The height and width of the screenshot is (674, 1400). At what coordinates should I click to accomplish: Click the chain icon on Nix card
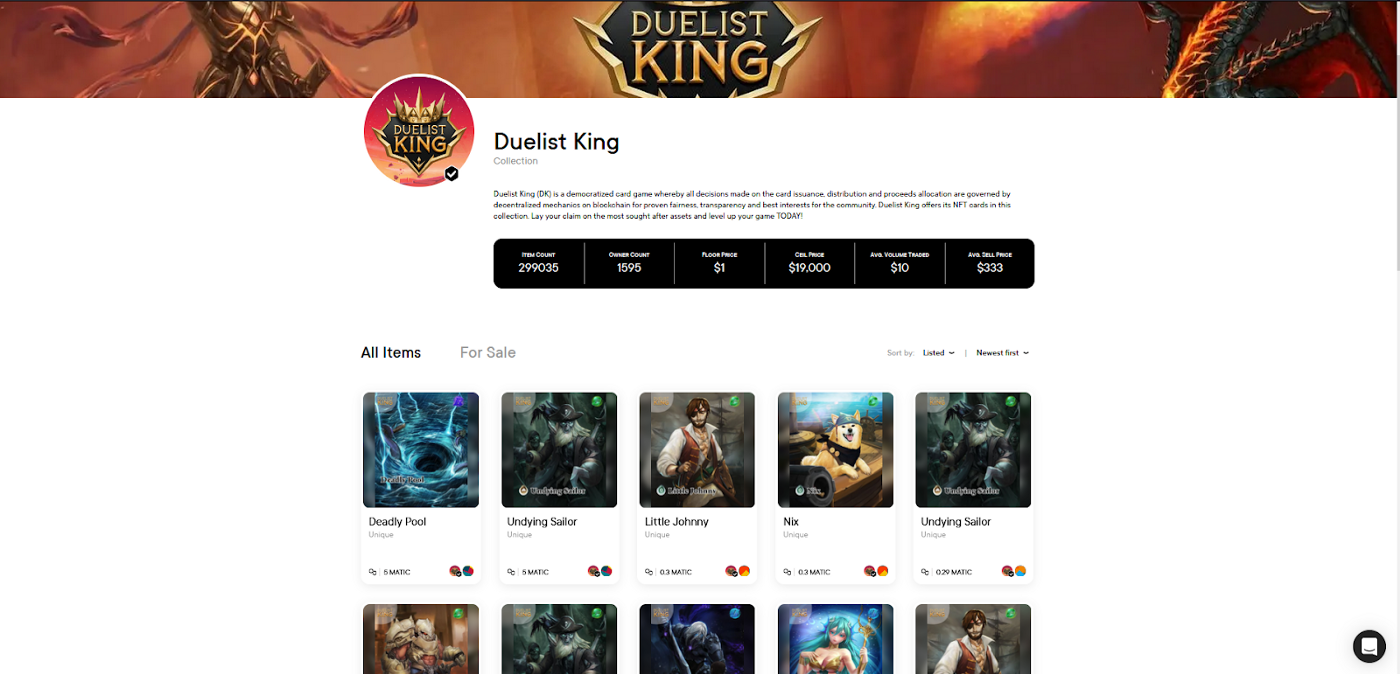tap(787, 572)
